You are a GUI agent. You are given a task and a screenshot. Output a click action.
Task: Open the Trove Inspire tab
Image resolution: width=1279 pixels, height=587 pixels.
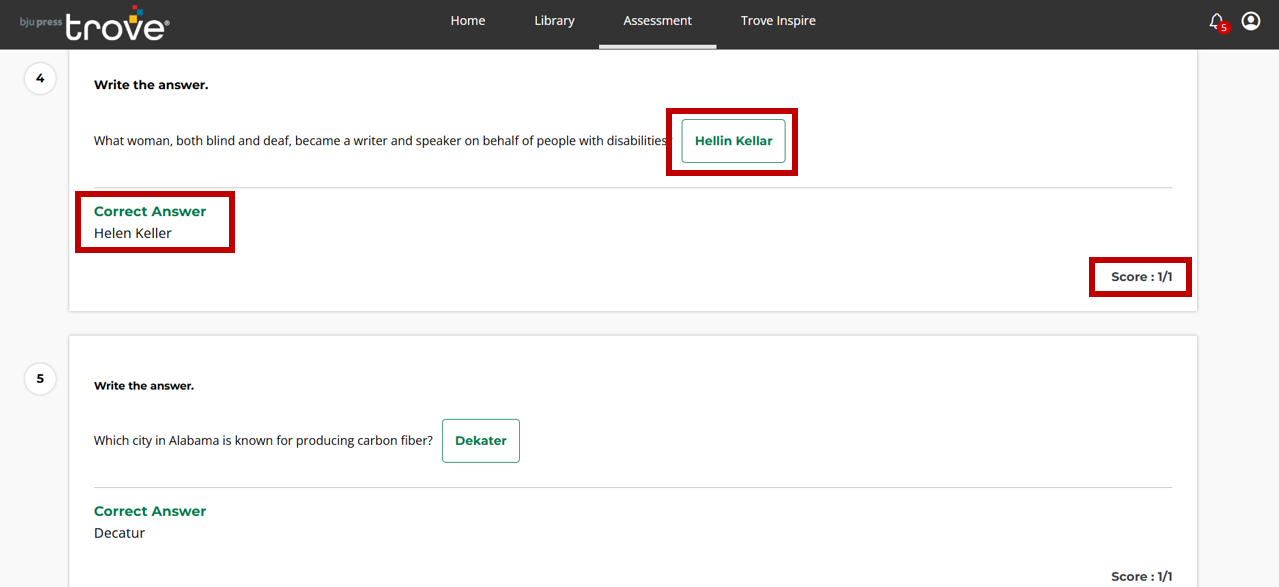pyautogui.click(x=778, y=21)
